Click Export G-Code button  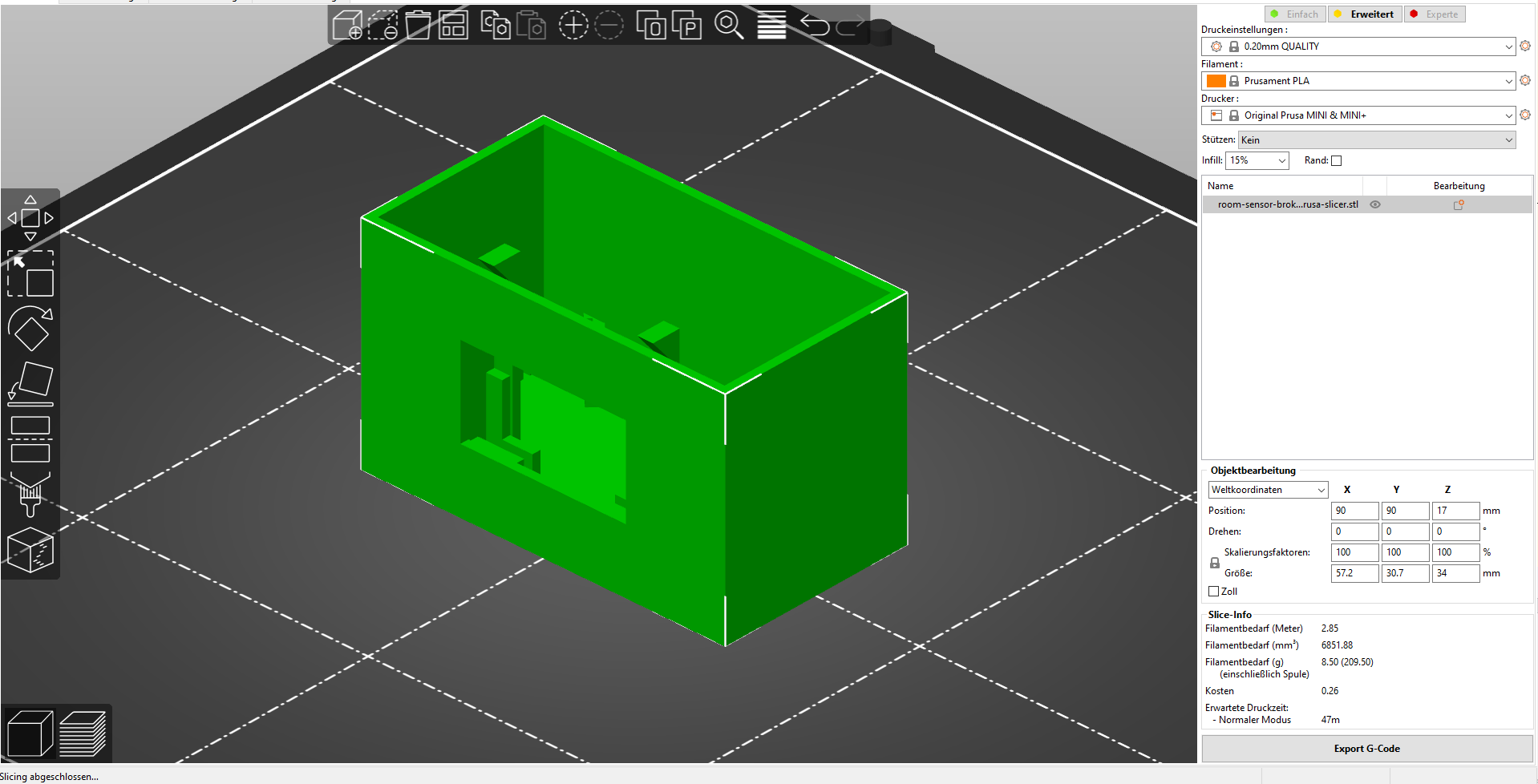[x=1367, y=749]
